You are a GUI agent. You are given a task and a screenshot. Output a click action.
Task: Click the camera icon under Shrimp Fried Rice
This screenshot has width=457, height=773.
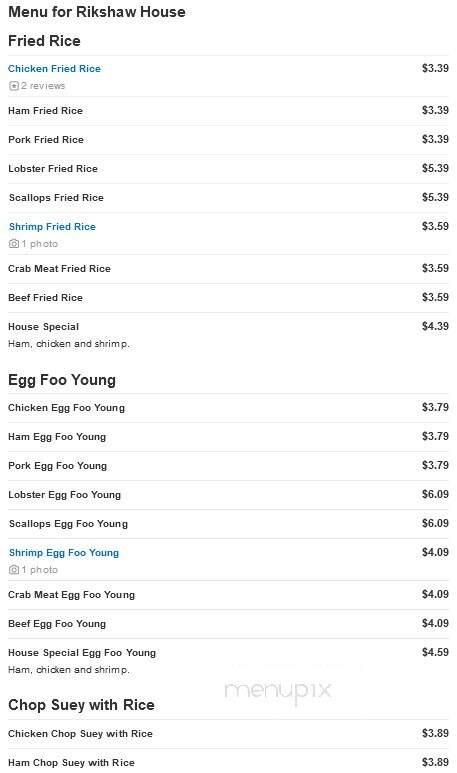click(x=14, y=244)
